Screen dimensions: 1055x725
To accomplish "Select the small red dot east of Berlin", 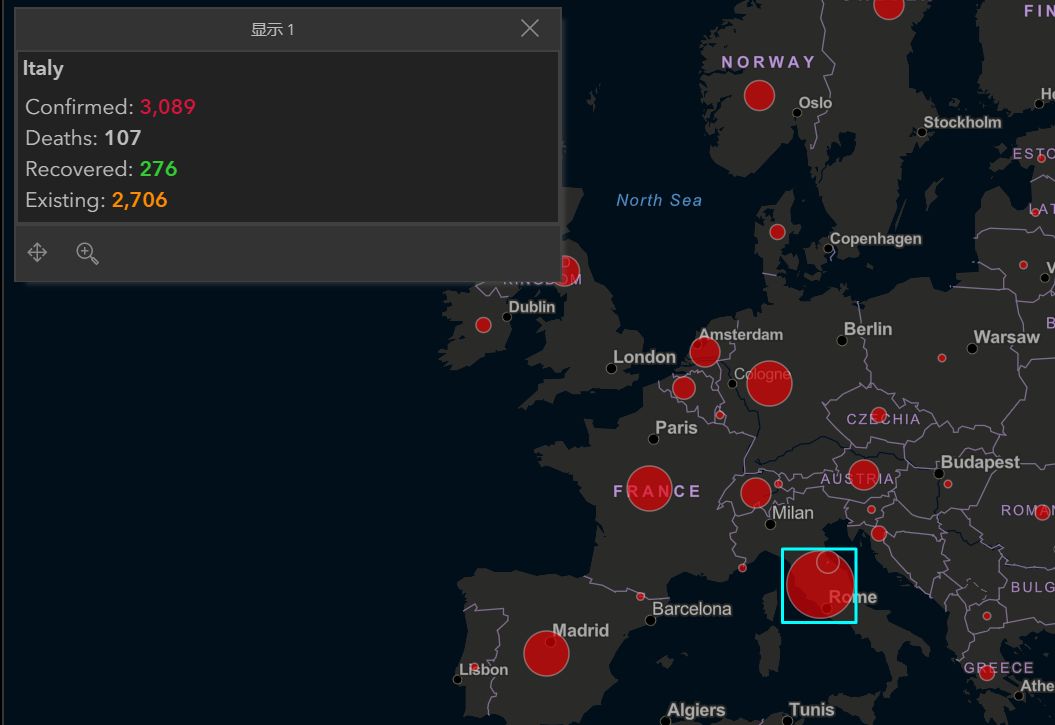I will tap(941, 358).
